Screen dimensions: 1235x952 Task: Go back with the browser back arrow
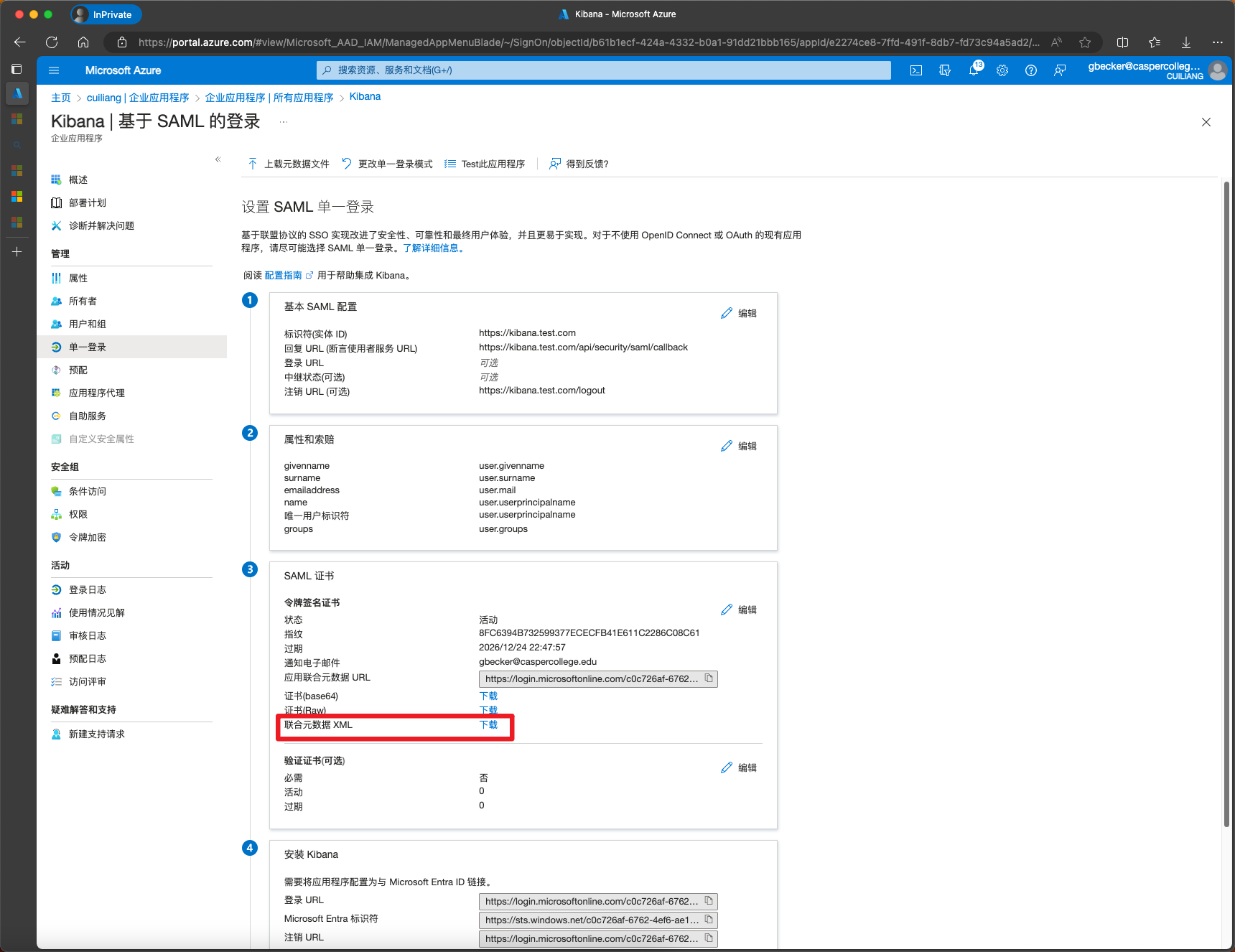[20, 42]
